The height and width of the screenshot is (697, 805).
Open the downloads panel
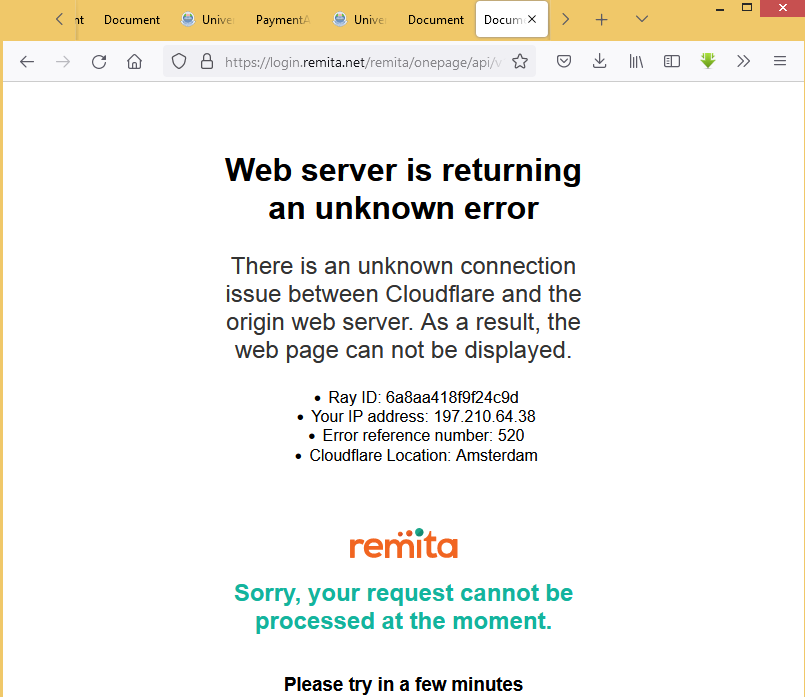599,62
